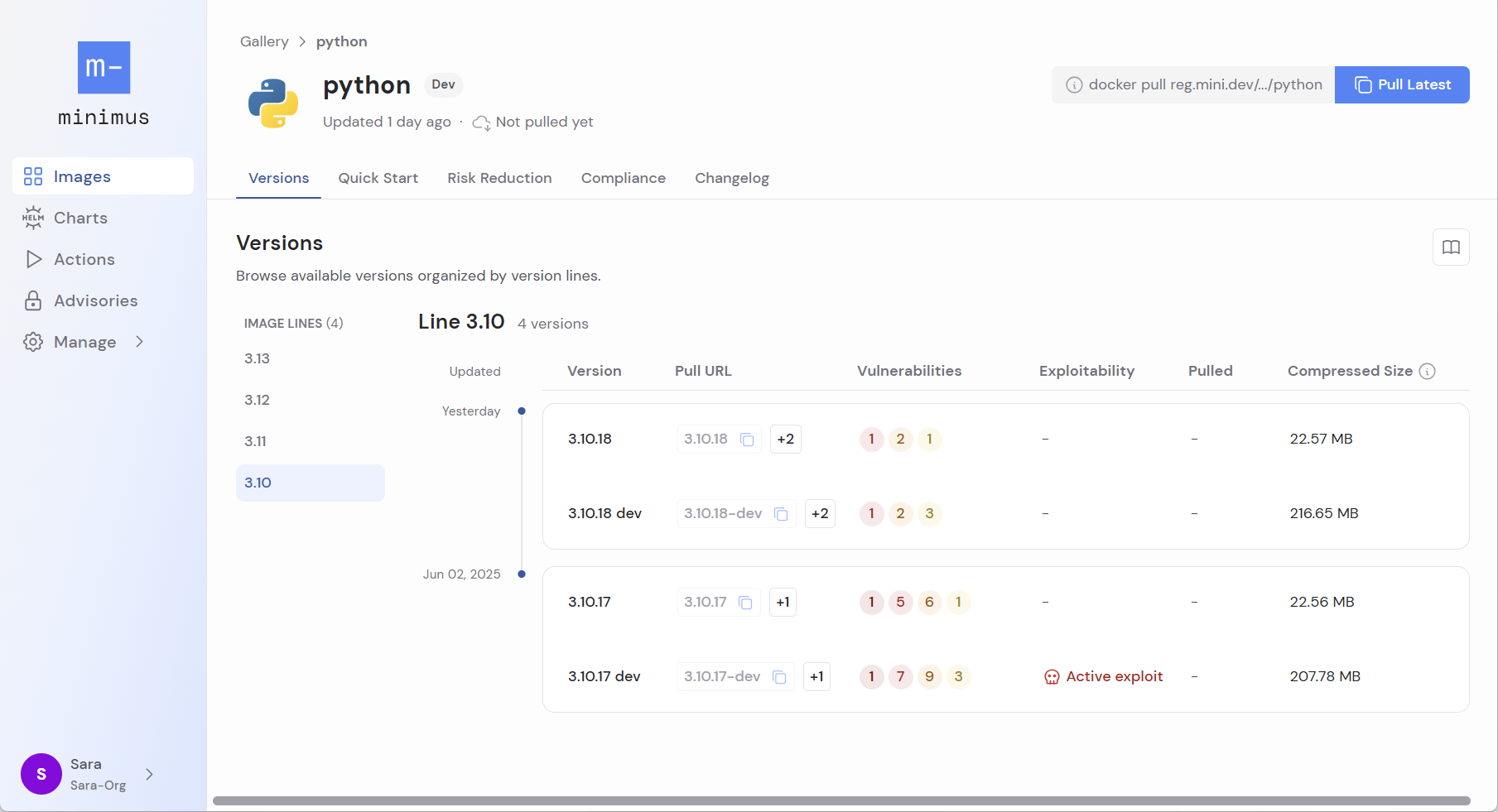This screenshot has height=812, width=1498.
Task: Click the Exploitability column header
Action: tap(1086, 371)
